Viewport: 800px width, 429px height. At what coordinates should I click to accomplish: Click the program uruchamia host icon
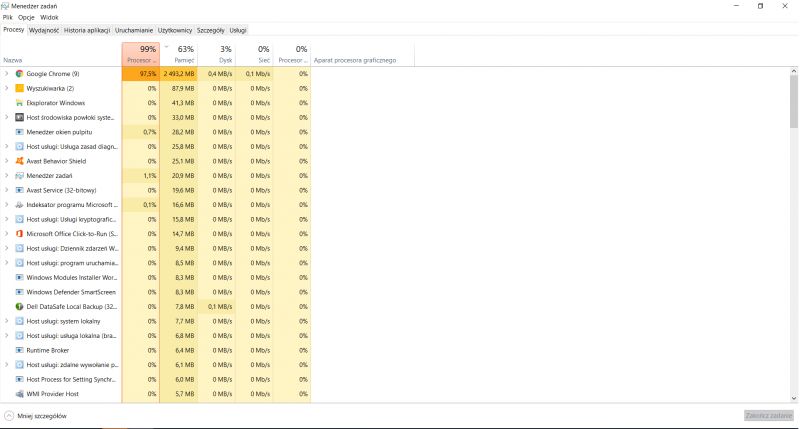tap(19, 263)
